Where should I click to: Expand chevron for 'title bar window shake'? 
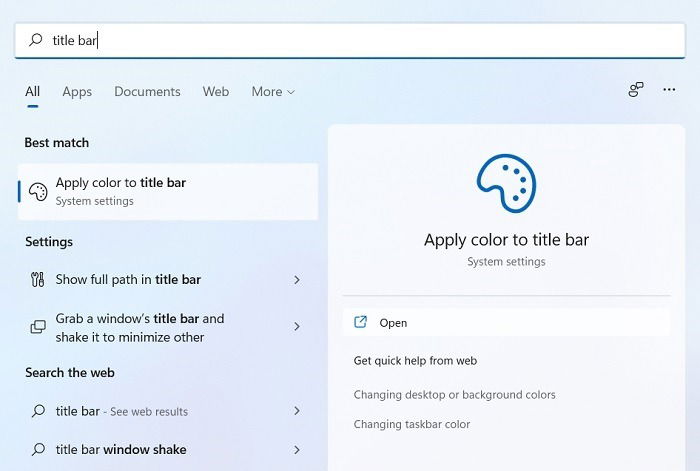pos(297,449)
